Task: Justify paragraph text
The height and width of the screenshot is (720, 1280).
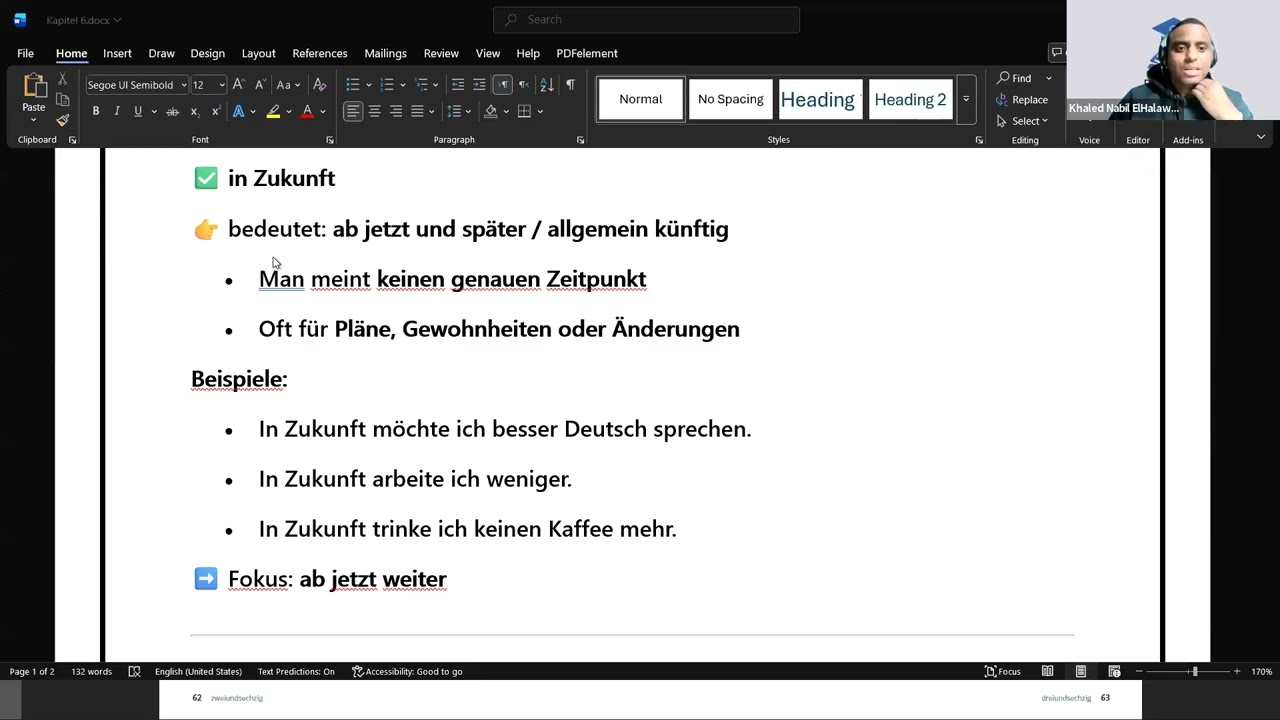Action: [417, 111]
